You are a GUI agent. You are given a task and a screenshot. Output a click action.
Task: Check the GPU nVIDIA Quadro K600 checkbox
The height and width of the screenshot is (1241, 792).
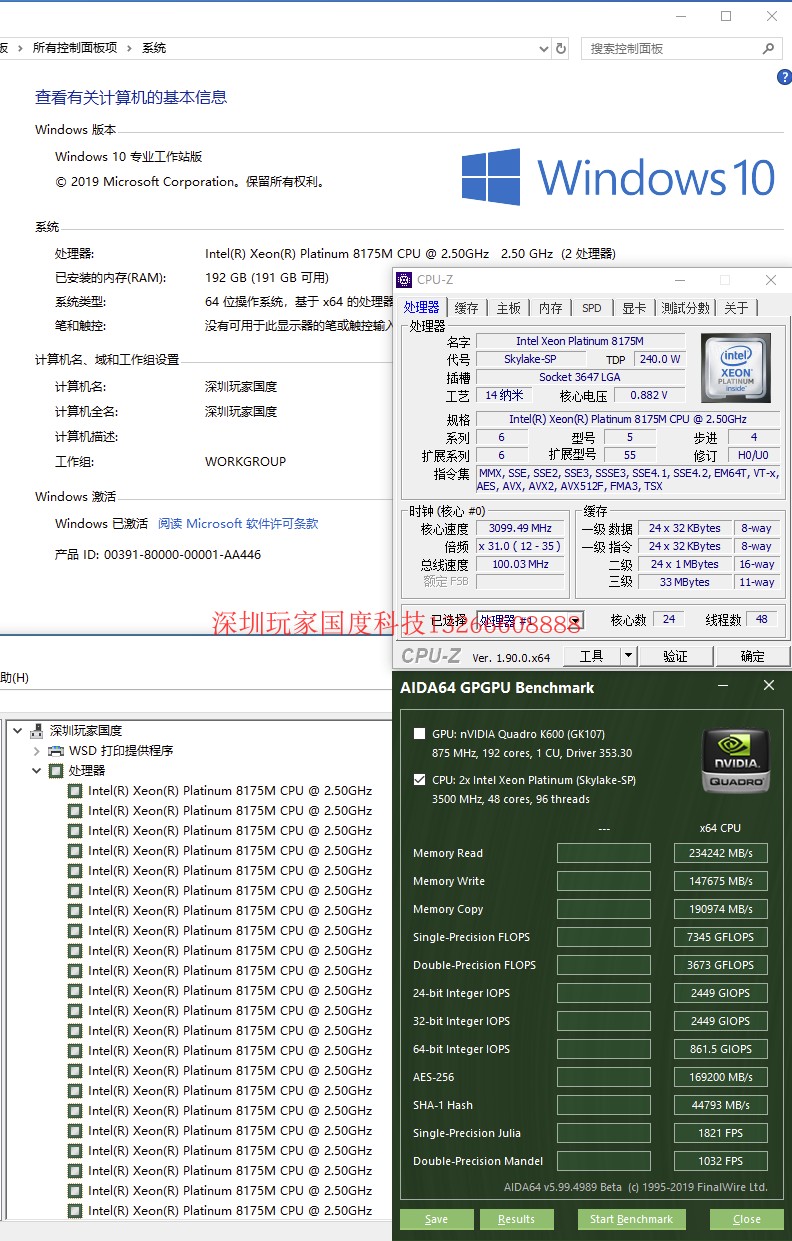[419, 734]
